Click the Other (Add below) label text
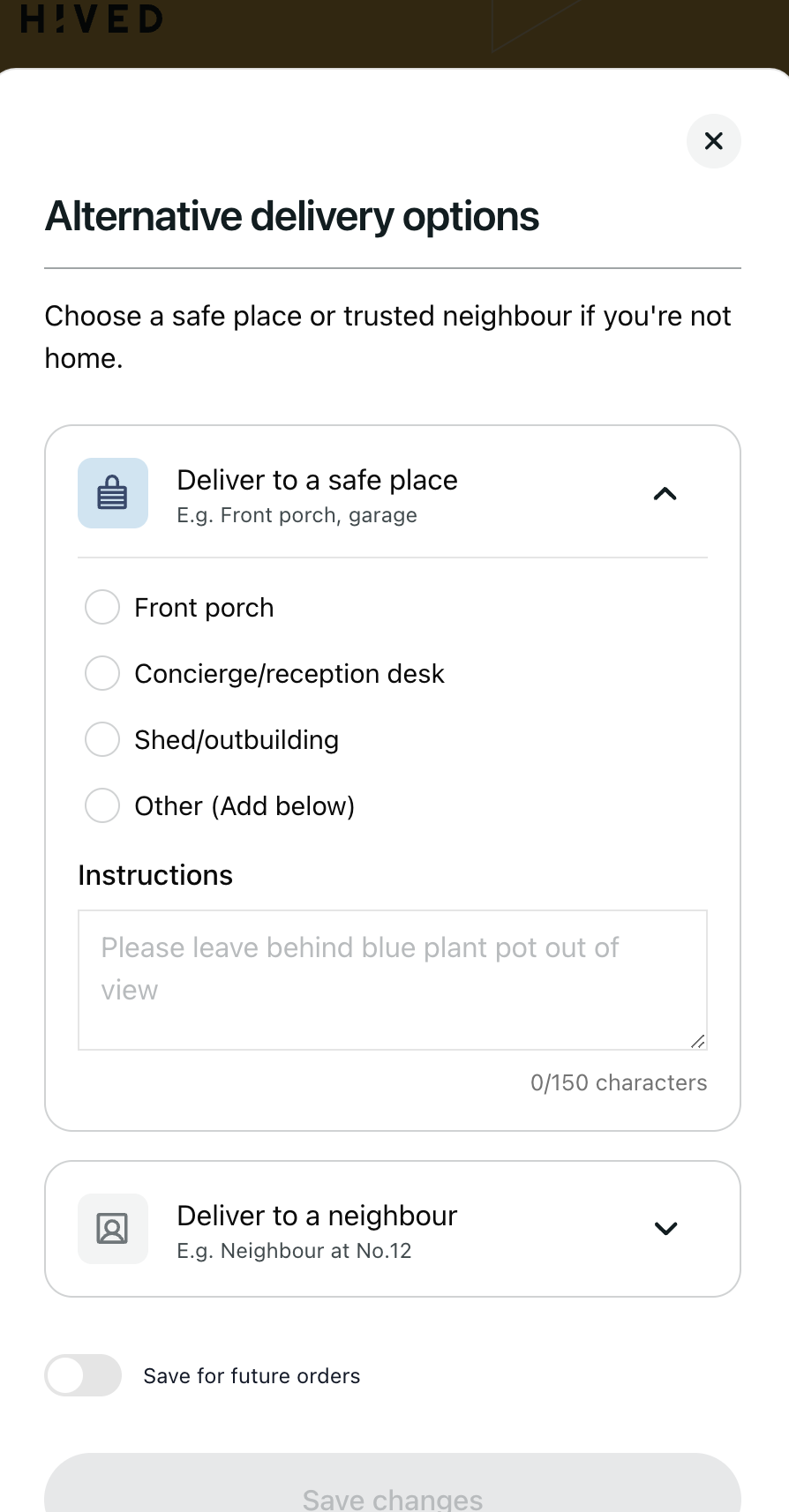 244,806
